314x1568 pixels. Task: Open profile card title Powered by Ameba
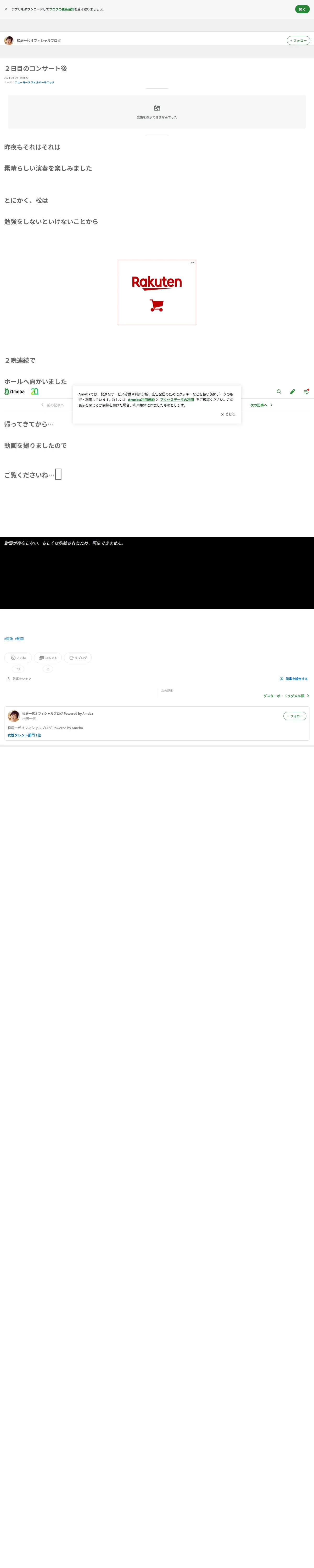pyautogui.click(x=58, y=713)
